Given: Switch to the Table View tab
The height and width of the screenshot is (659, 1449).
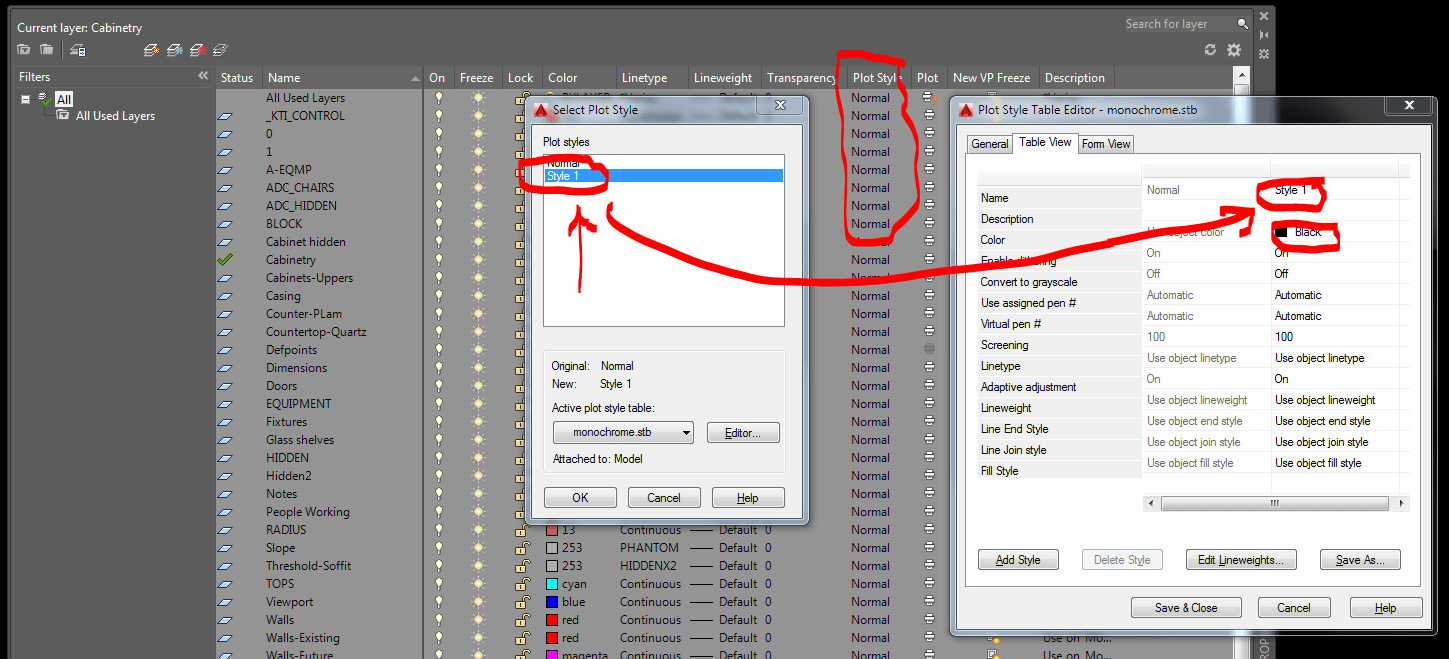Looking at the screenshot, I should pyautogui.click(x=1045, y=143).
